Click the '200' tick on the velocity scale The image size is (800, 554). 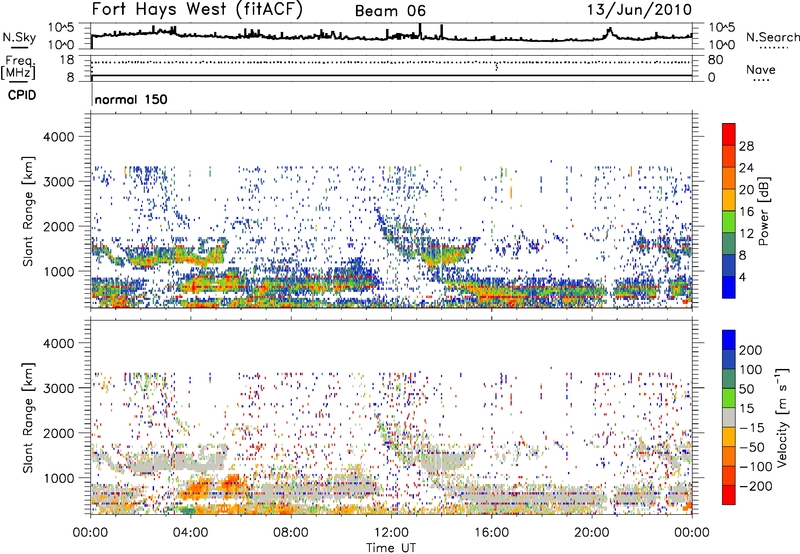[x=750, y=350]
